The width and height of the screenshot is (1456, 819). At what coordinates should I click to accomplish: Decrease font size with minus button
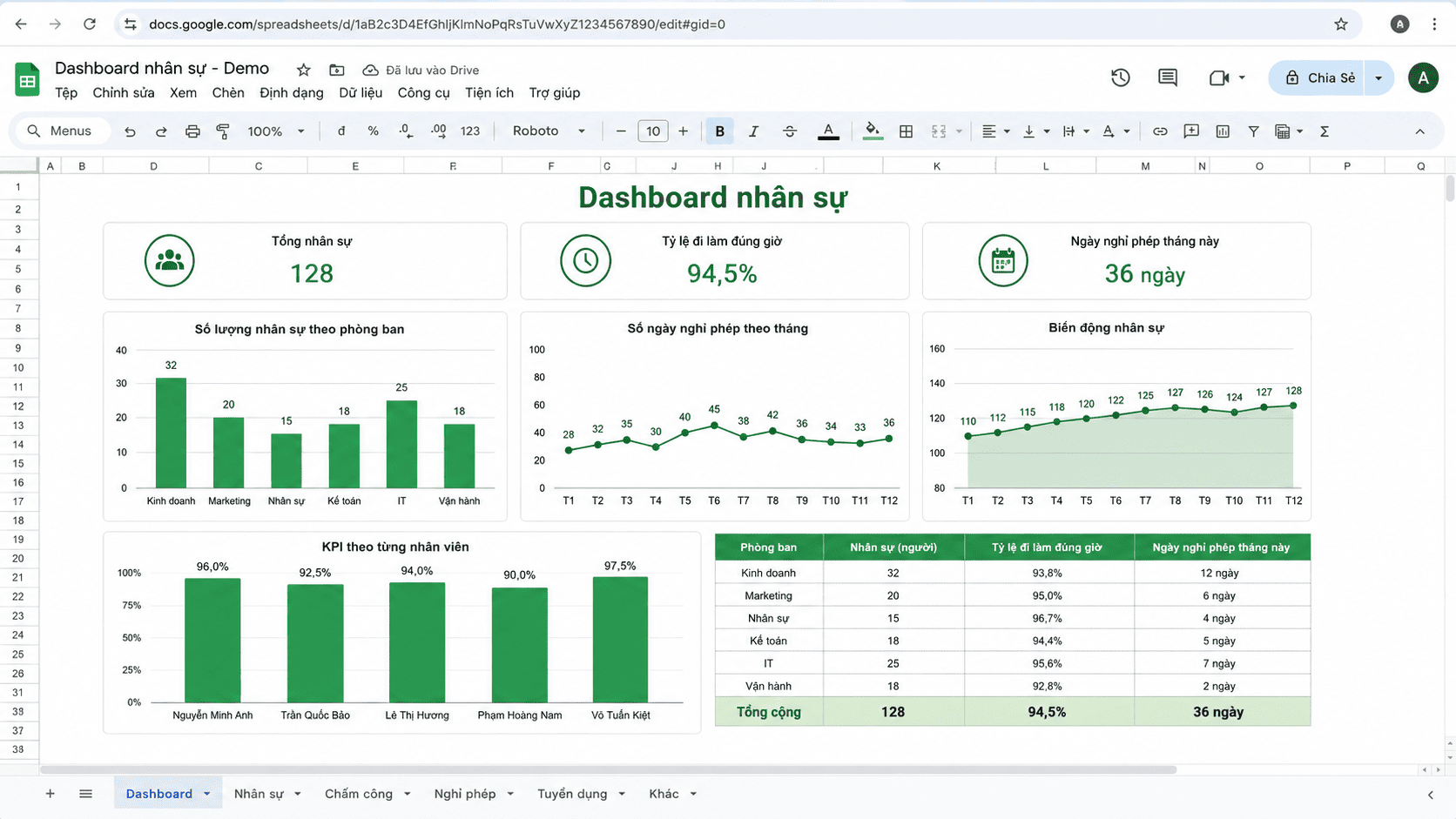pos(621,131)
